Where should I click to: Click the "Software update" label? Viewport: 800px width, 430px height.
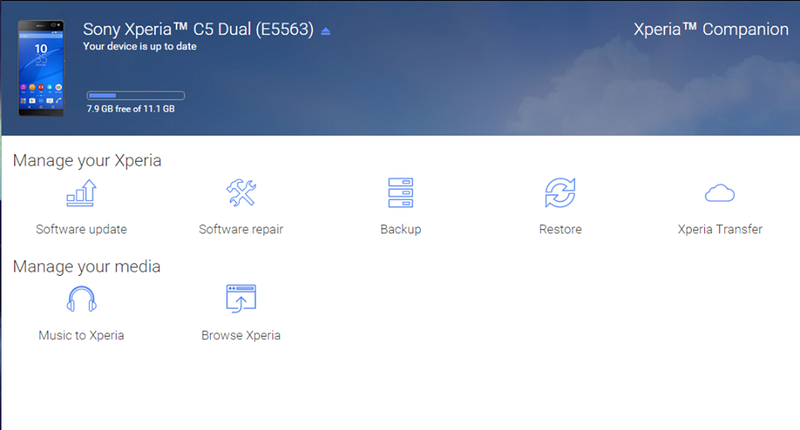(82, 229)
